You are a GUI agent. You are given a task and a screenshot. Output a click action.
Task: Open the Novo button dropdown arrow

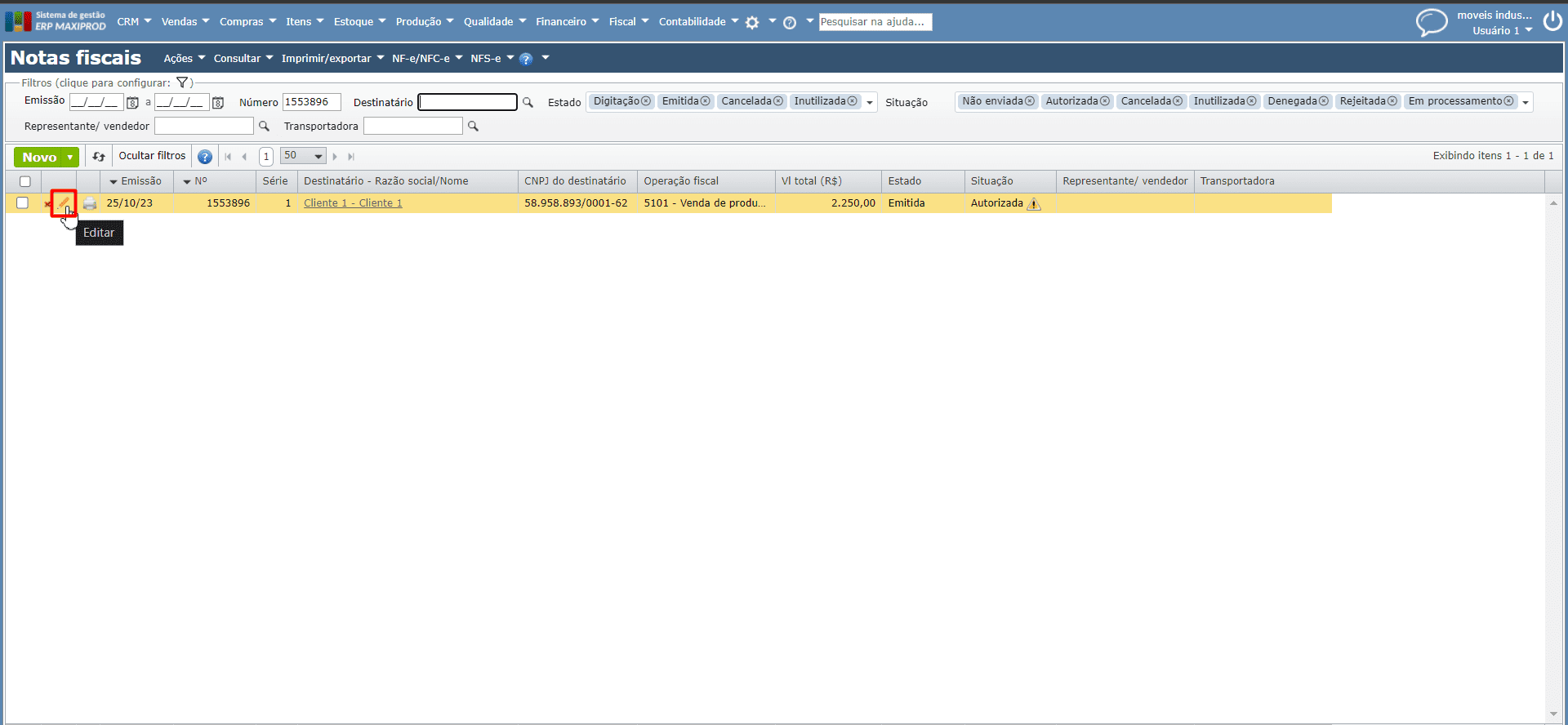tap(70, 157)
